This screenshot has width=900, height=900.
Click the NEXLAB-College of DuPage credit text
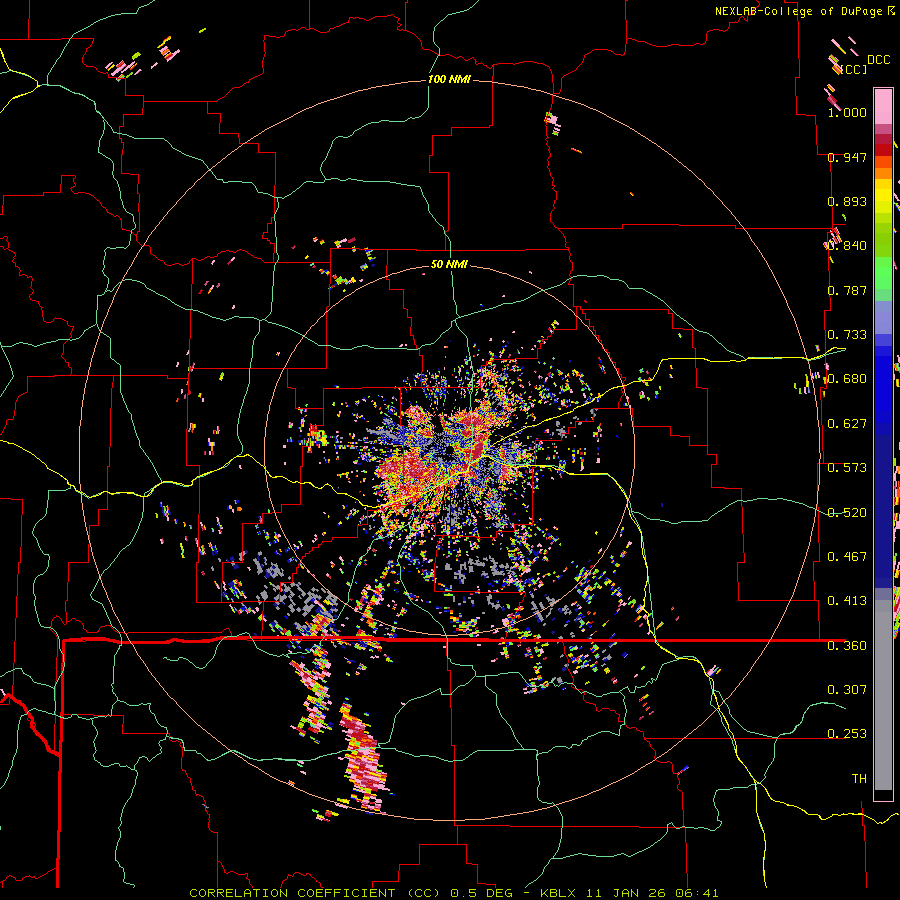coord(798,11)
